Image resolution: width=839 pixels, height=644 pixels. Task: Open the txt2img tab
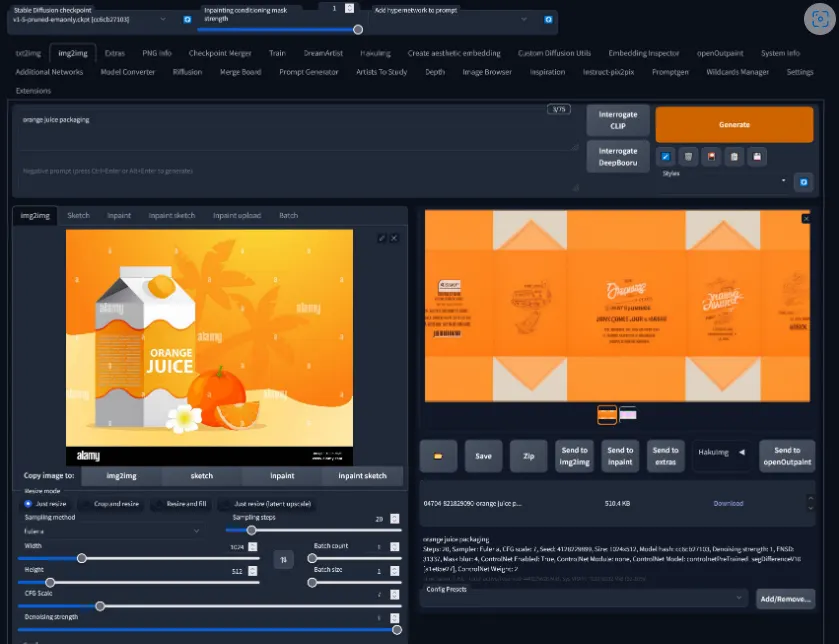[x=28, y=53]
